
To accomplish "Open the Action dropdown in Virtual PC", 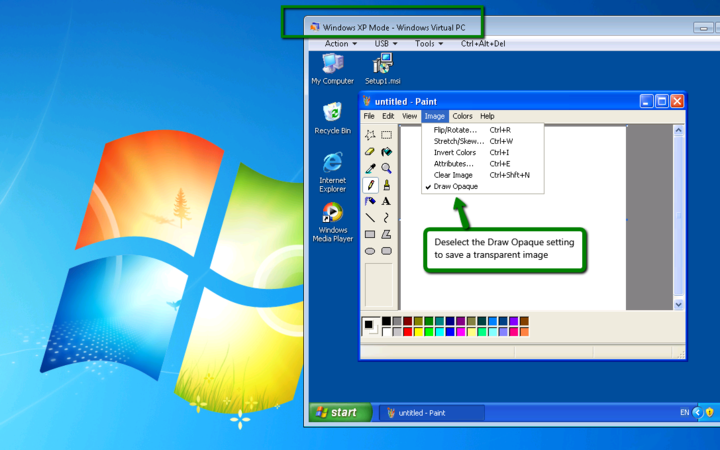I will pyautogui.click(x=341, y=44).
